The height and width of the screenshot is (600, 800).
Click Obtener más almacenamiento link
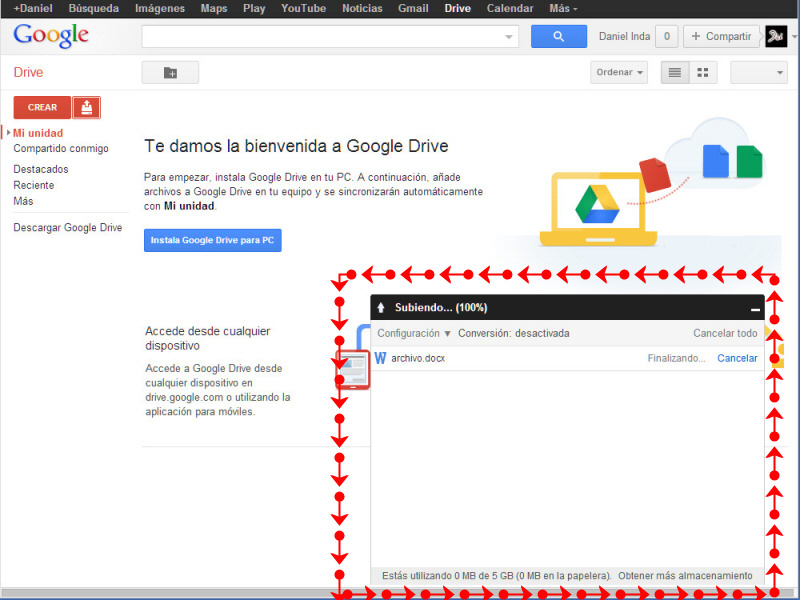(x=685, y=576)
